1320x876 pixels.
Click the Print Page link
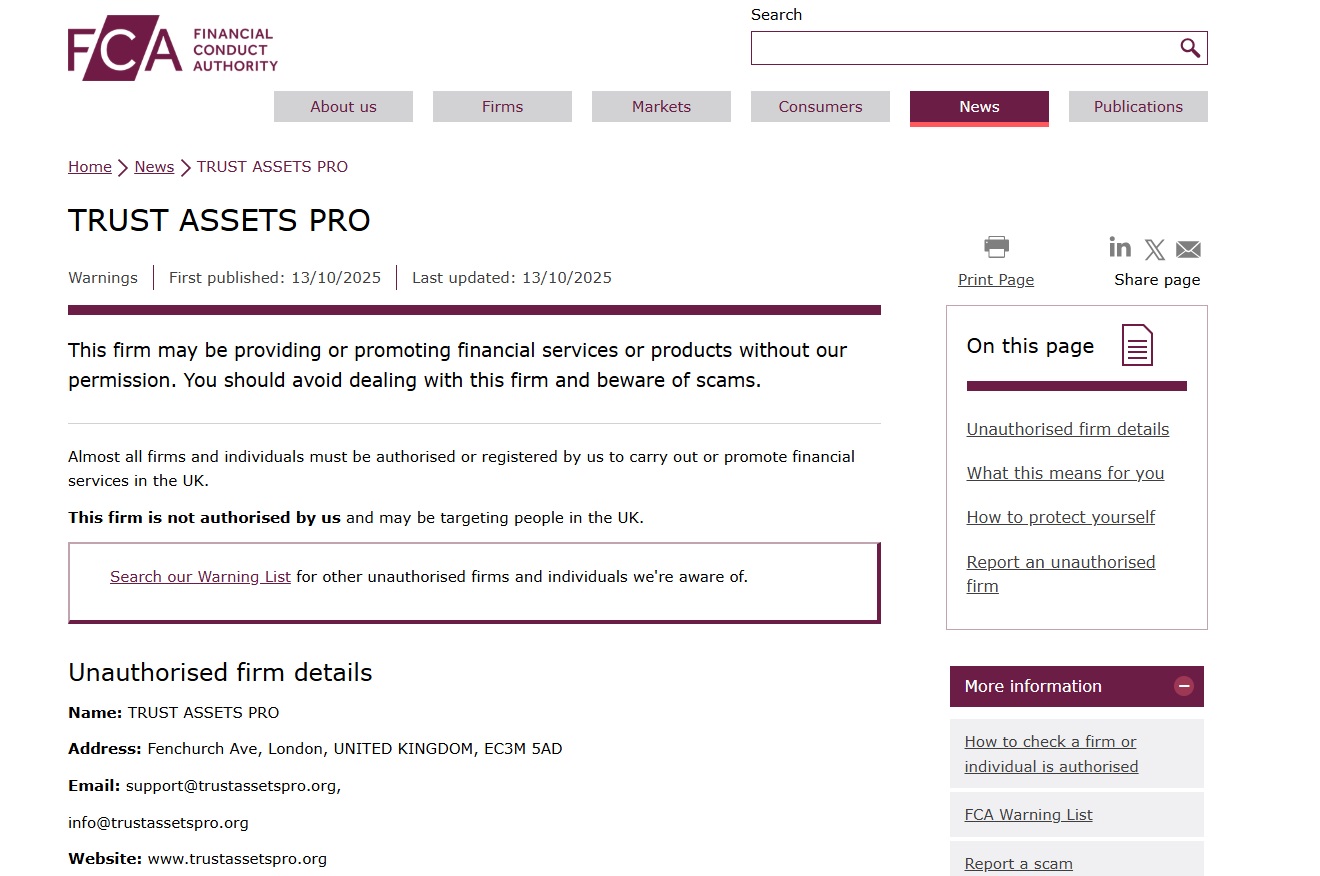pos(996,280)
